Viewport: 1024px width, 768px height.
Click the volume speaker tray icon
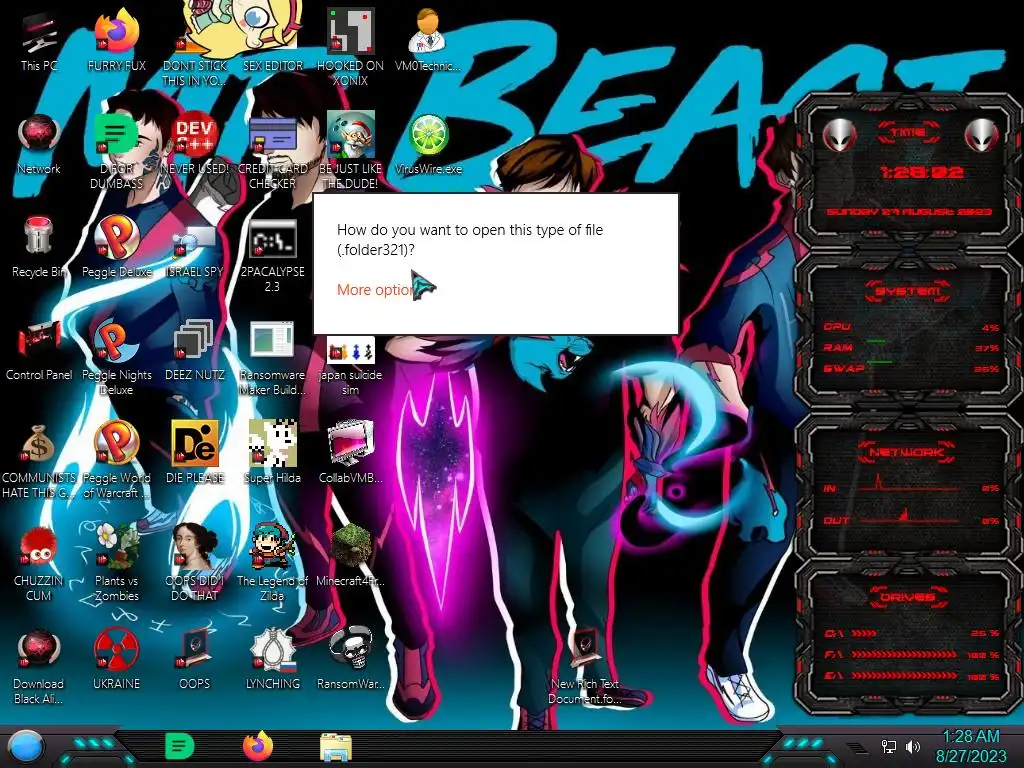(x=912, y=746)
